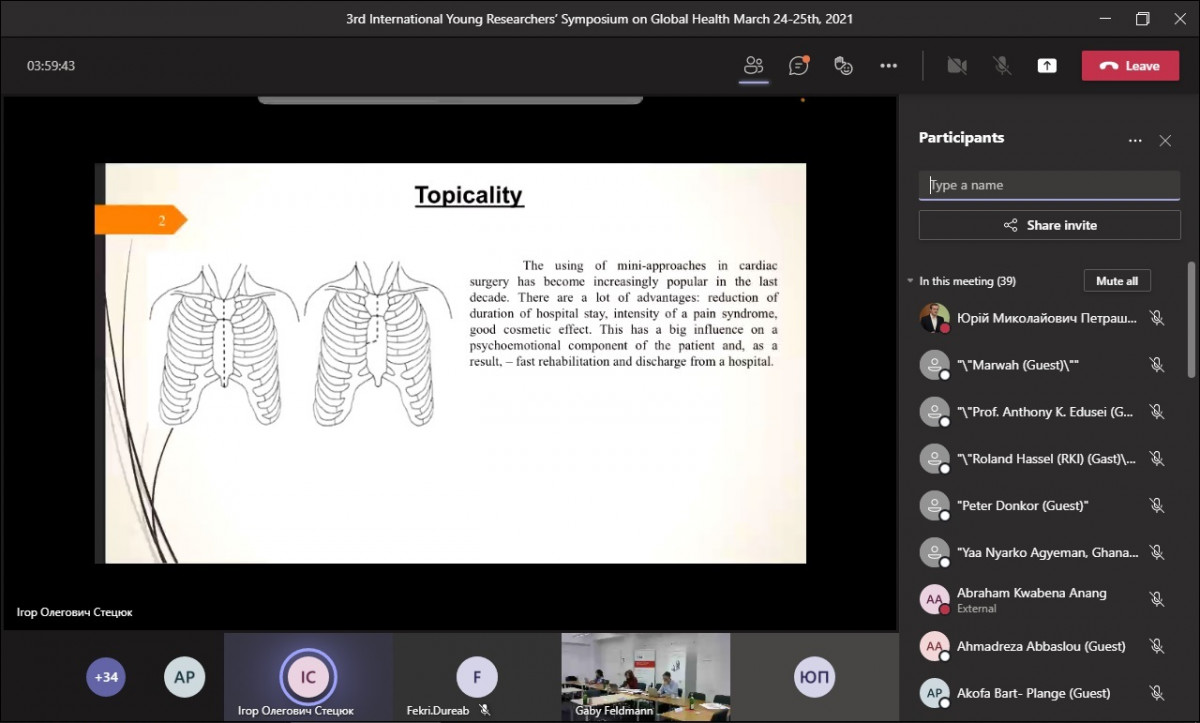
Task: Toggle the microphone mute button
Action: point(1001,66)
